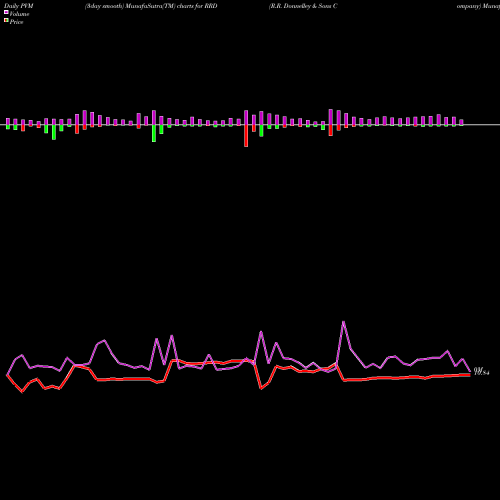This screenshot has width=500, height=500.
Task: Click the Daily PVM title text
Action: click(x=19, y=6)
